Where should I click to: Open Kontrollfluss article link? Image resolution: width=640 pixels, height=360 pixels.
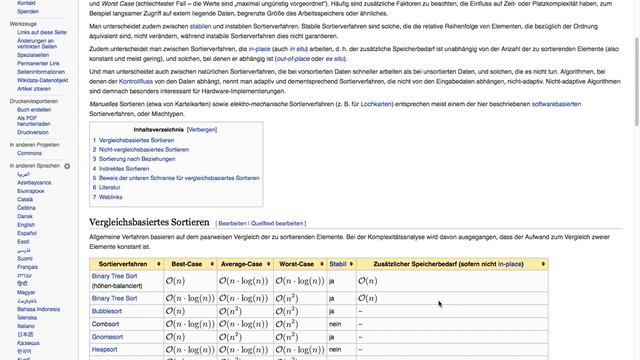(136, 82)
